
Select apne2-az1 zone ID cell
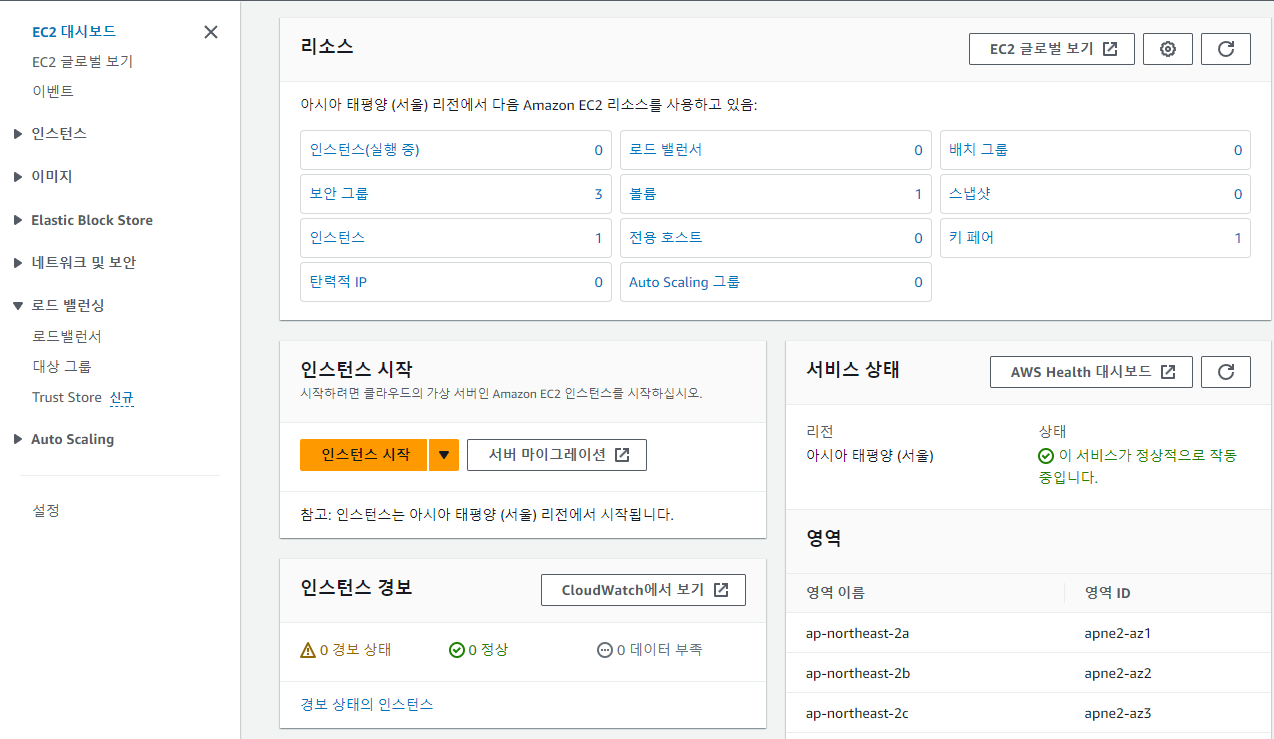[1118, 633]
